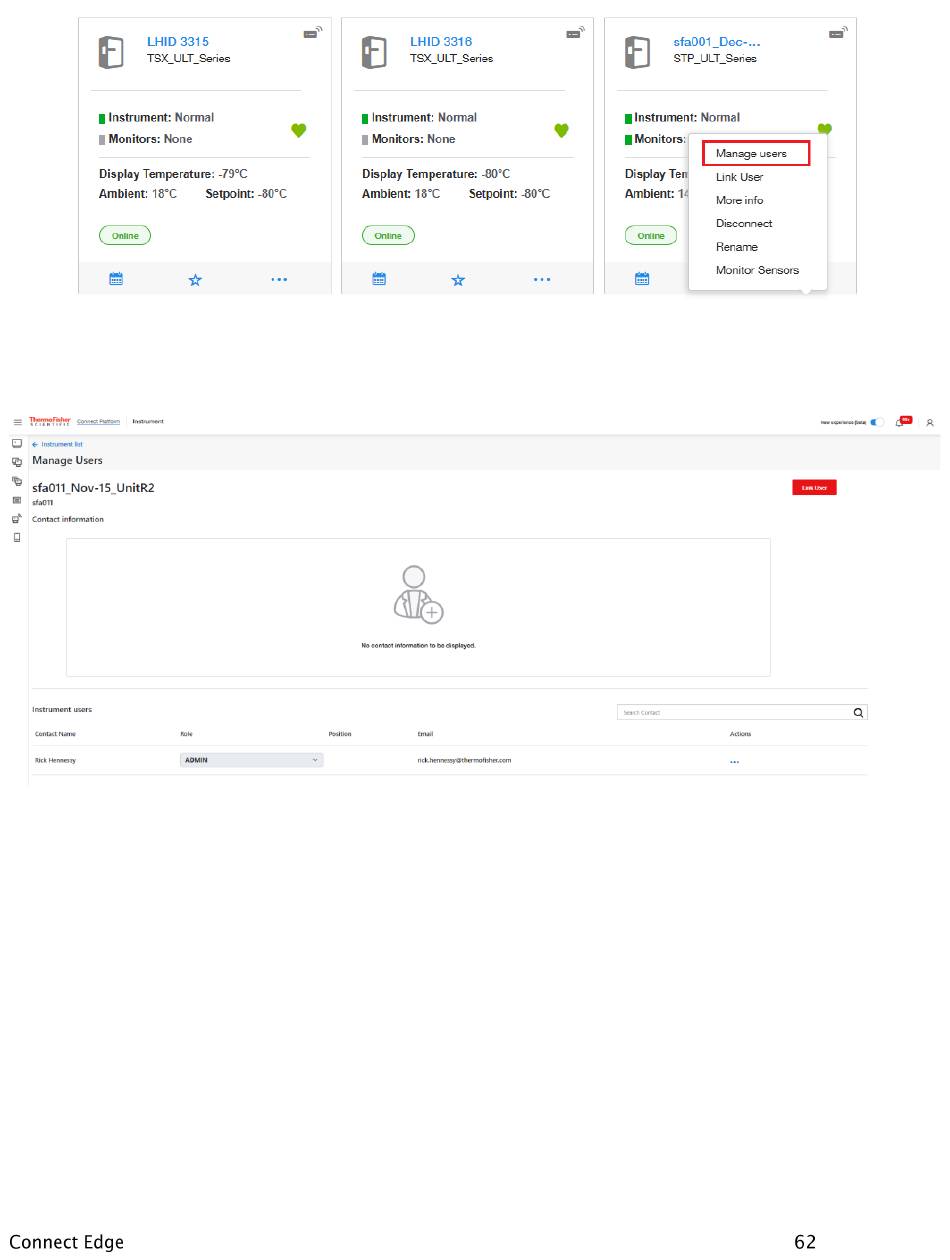The image size is (950, 1260).
Task: Click freezer icon on LHID 3315 card
Action: coord(110,52)
